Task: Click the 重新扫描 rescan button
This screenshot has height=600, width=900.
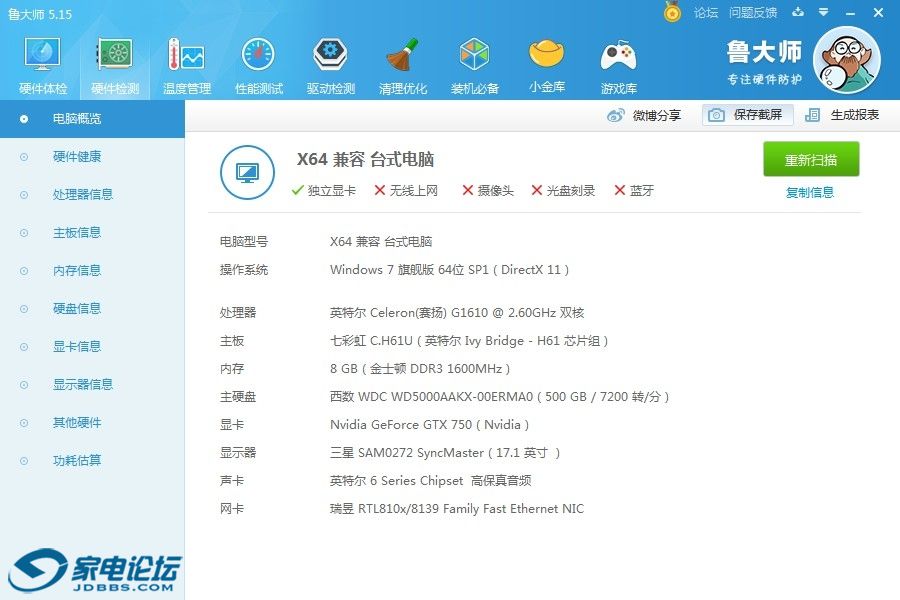Action: click(811, 159)
